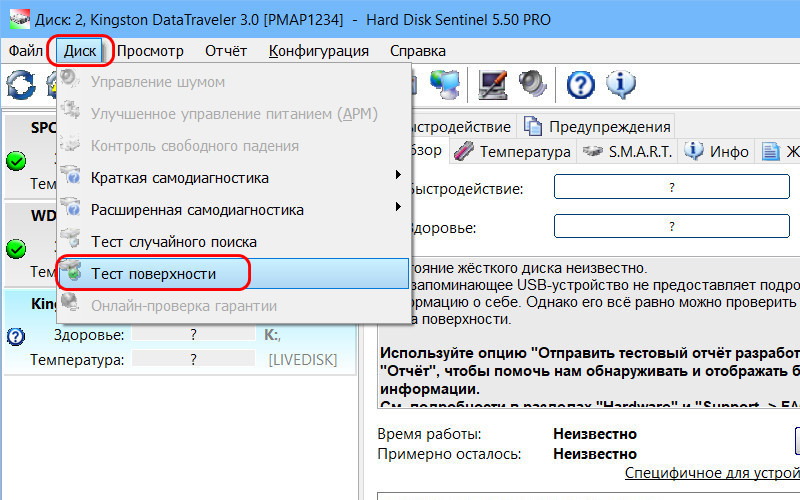Open the Отчёт menu
The height and width of the screenshot is (500, 800).
click(x=226, y=51)
